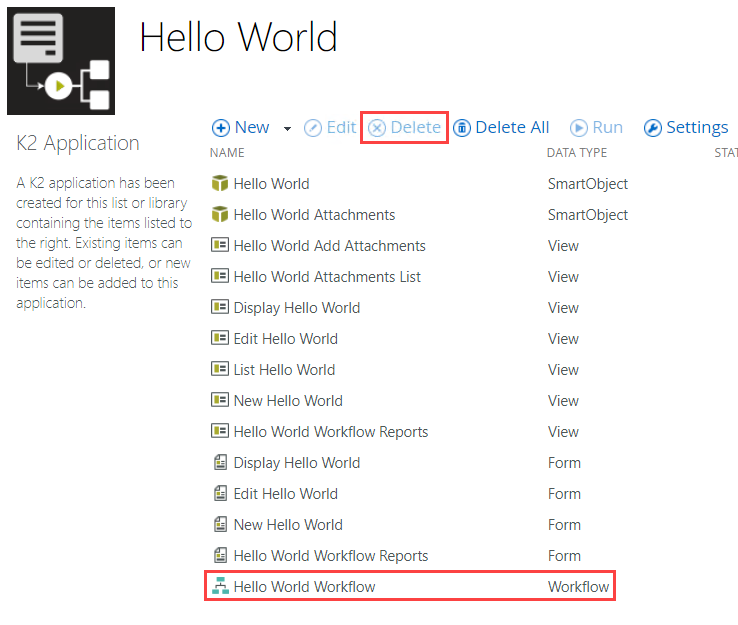Image resolution: width=738 pixels, height=625 pixels.
Task: Click the view icon for List Hello World
Action: 220,370
